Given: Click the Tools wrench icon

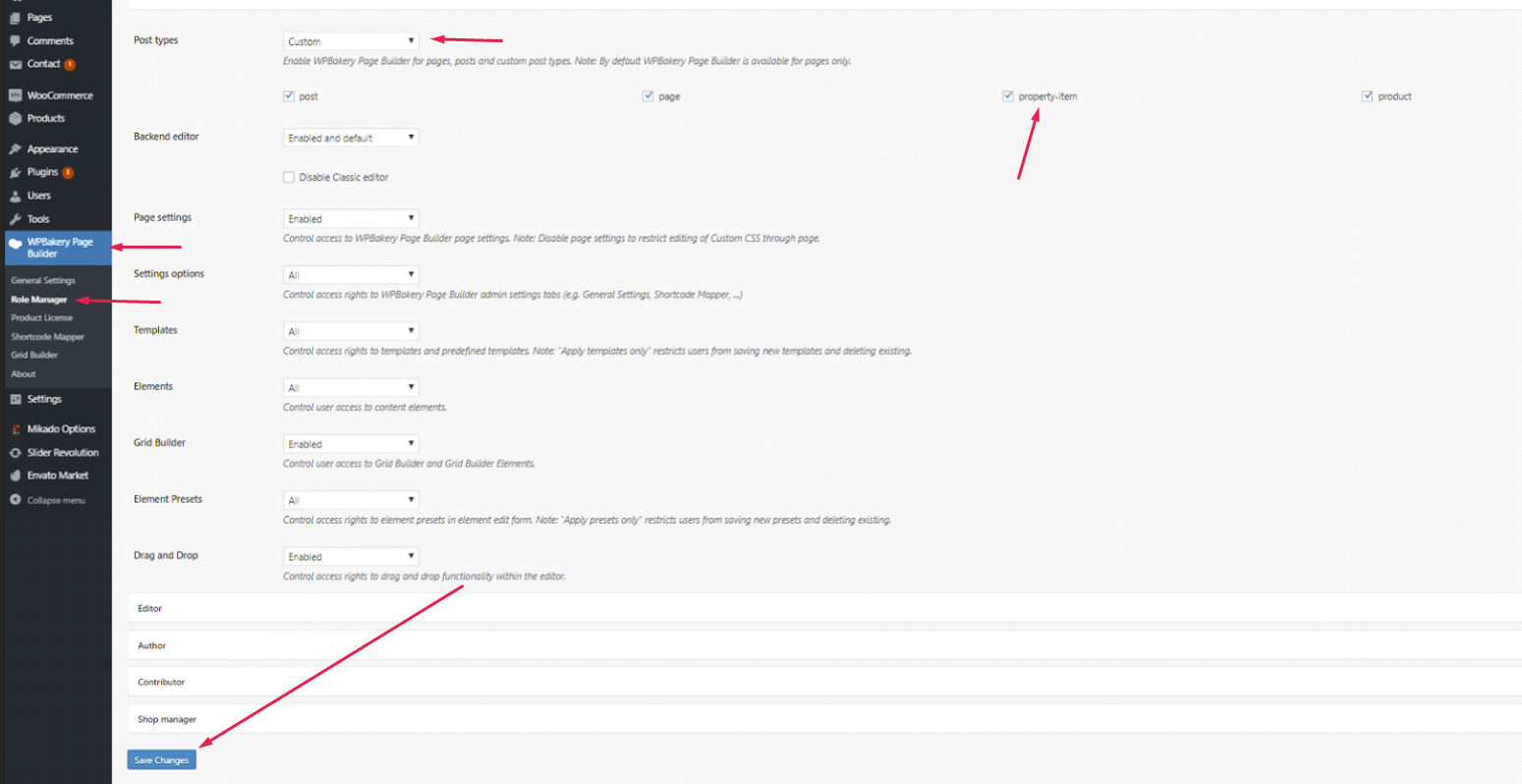Looking at the screenshot, I should click(x=15, y=219).
